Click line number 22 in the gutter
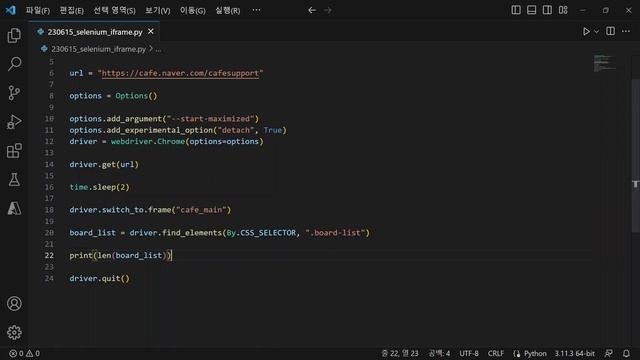 coord(49,256)
